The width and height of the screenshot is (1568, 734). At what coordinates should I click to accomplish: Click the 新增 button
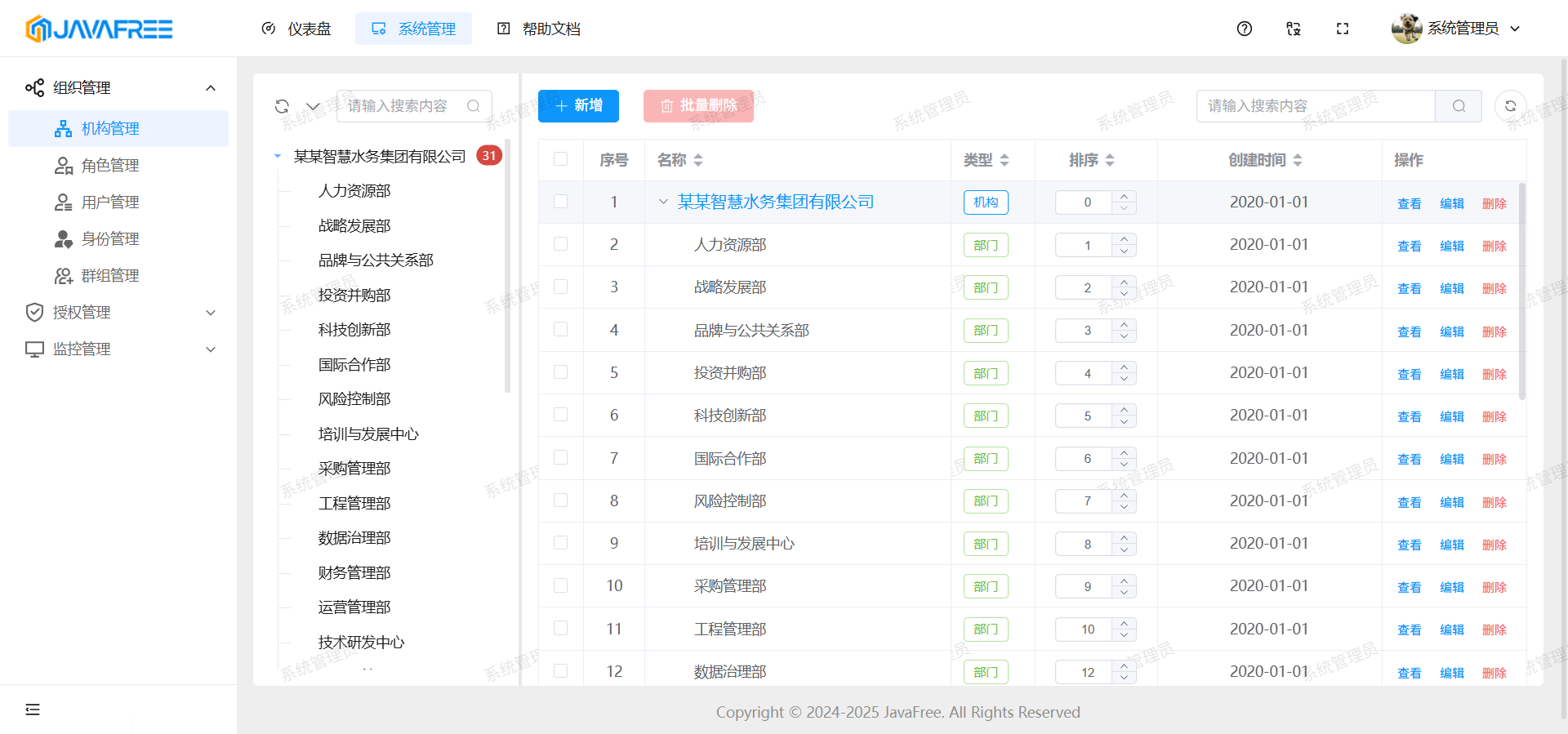click(578, 106)
